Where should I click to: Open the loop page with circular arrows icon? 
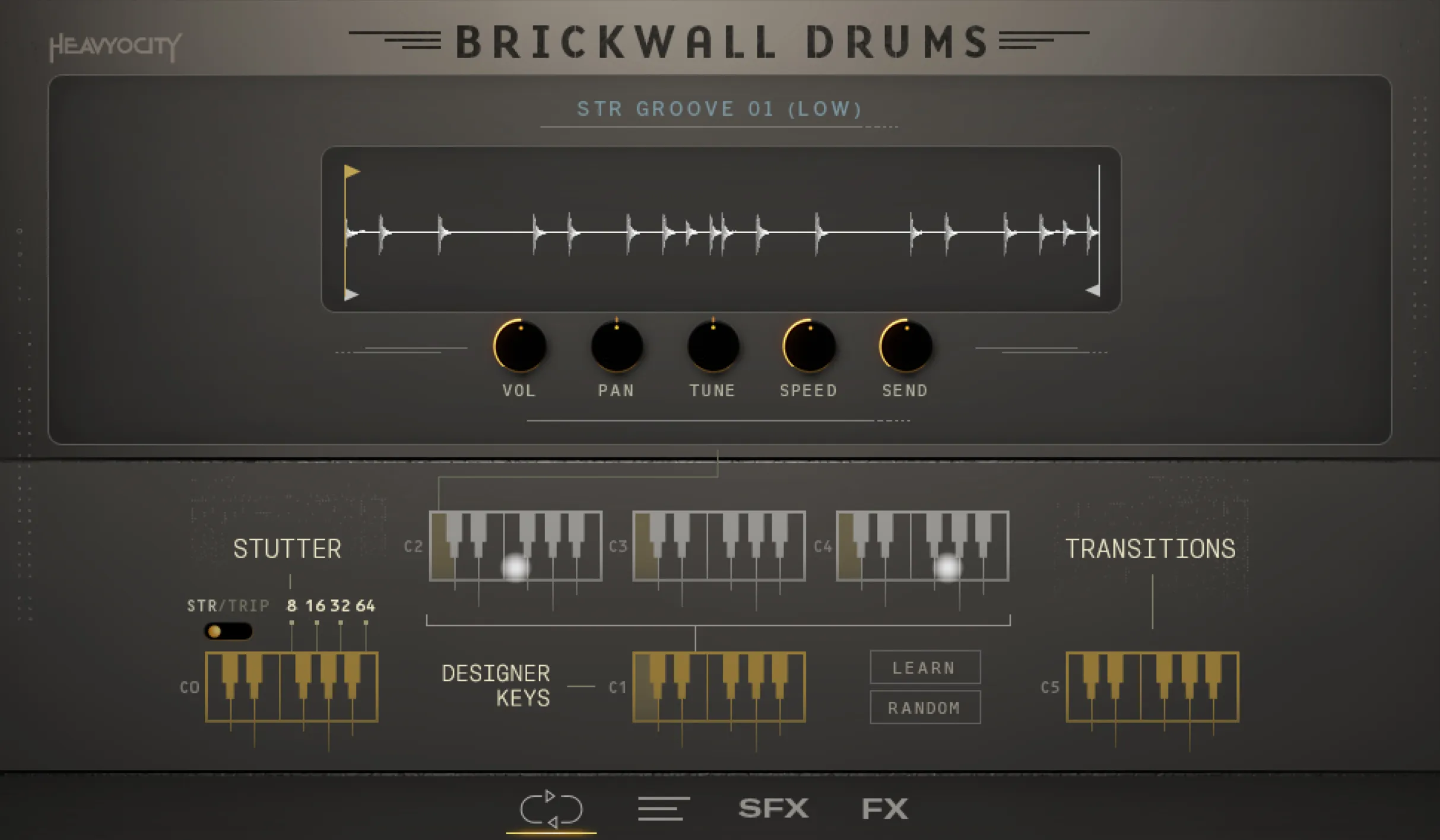pos(551,809)
